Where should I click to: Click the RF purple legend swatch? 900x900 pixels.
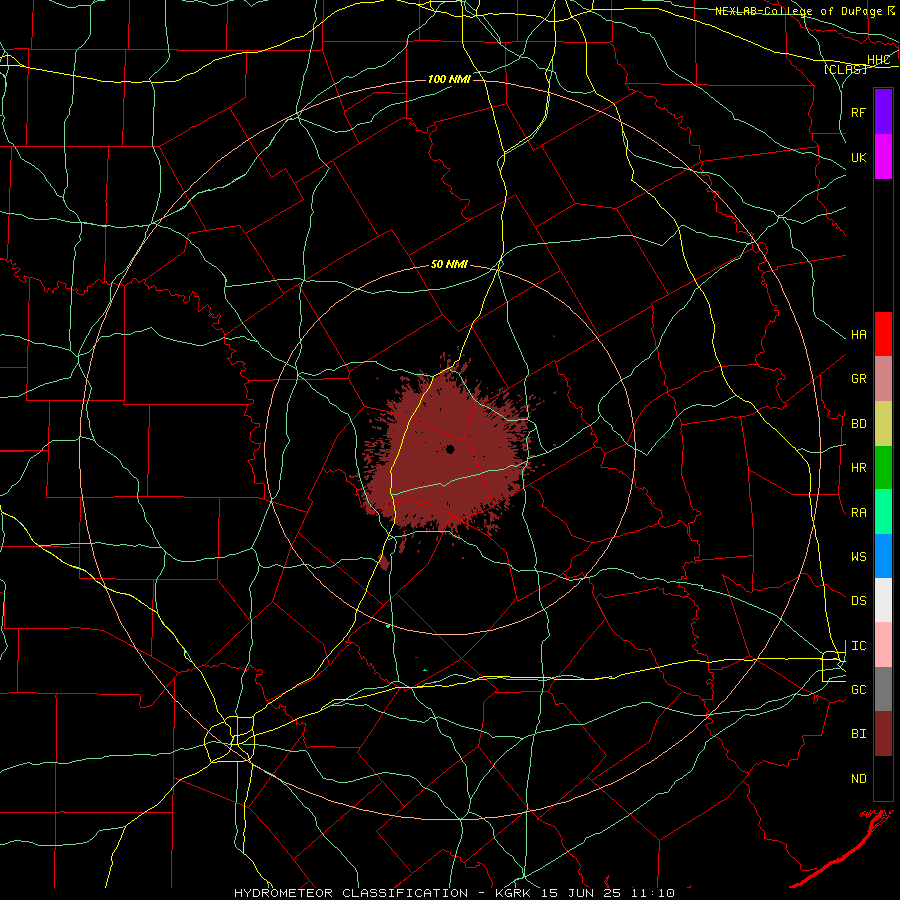click(883, 112)
